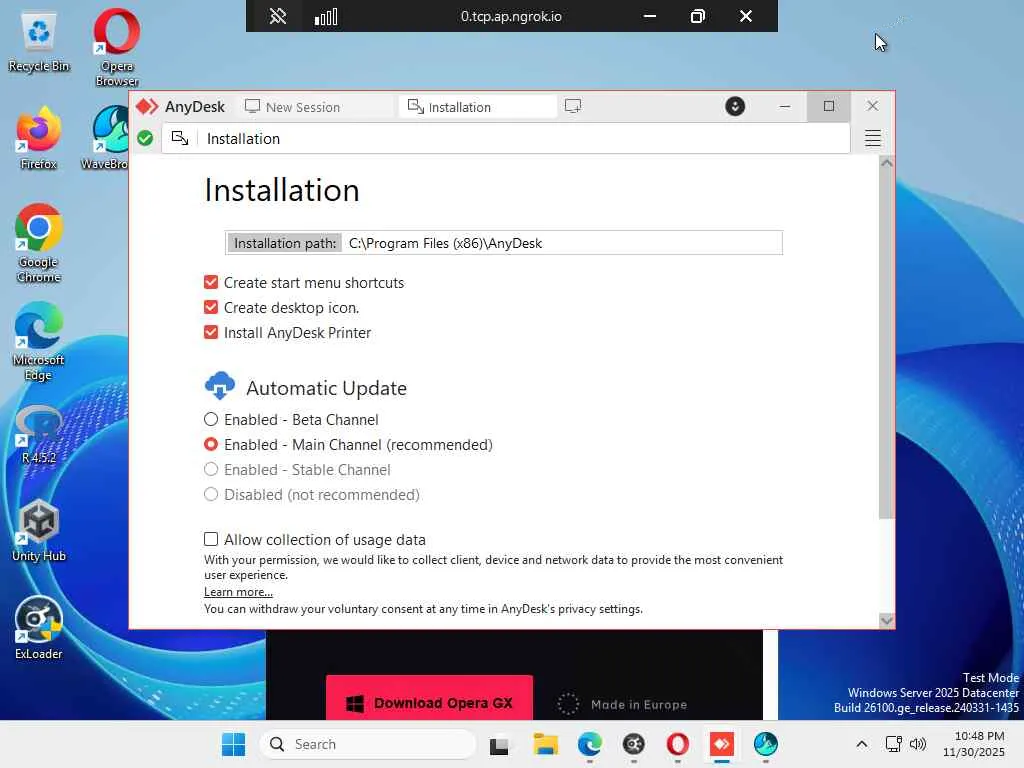Switch to AnyDesk via its taskbar icon

point(722,744)
